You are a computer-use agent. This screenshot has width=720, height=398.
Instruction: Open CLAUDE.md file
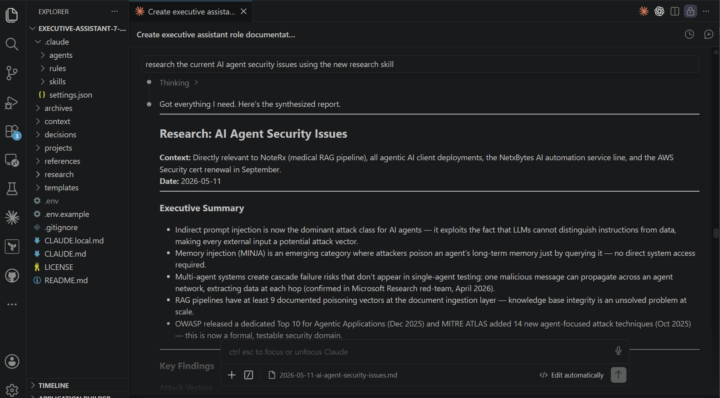coord(77,254)
